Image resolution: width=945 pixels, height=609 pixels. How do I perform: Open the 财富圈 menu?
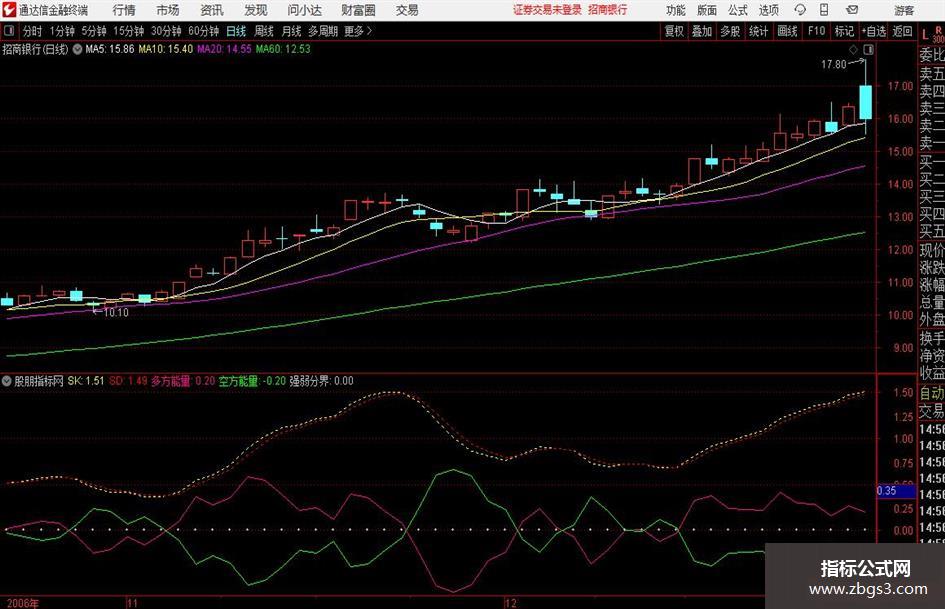pyautogui.click(x=358, y=10)
